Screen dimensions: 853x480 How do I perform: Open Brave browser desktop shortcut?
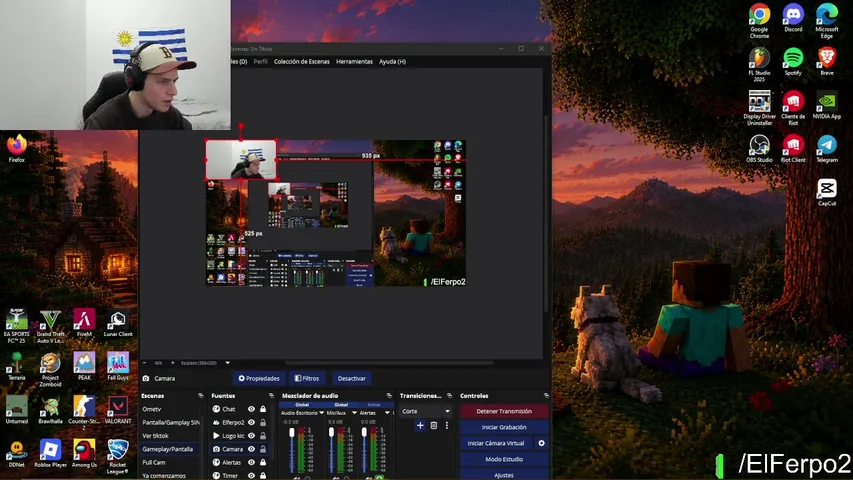point(826,61)
